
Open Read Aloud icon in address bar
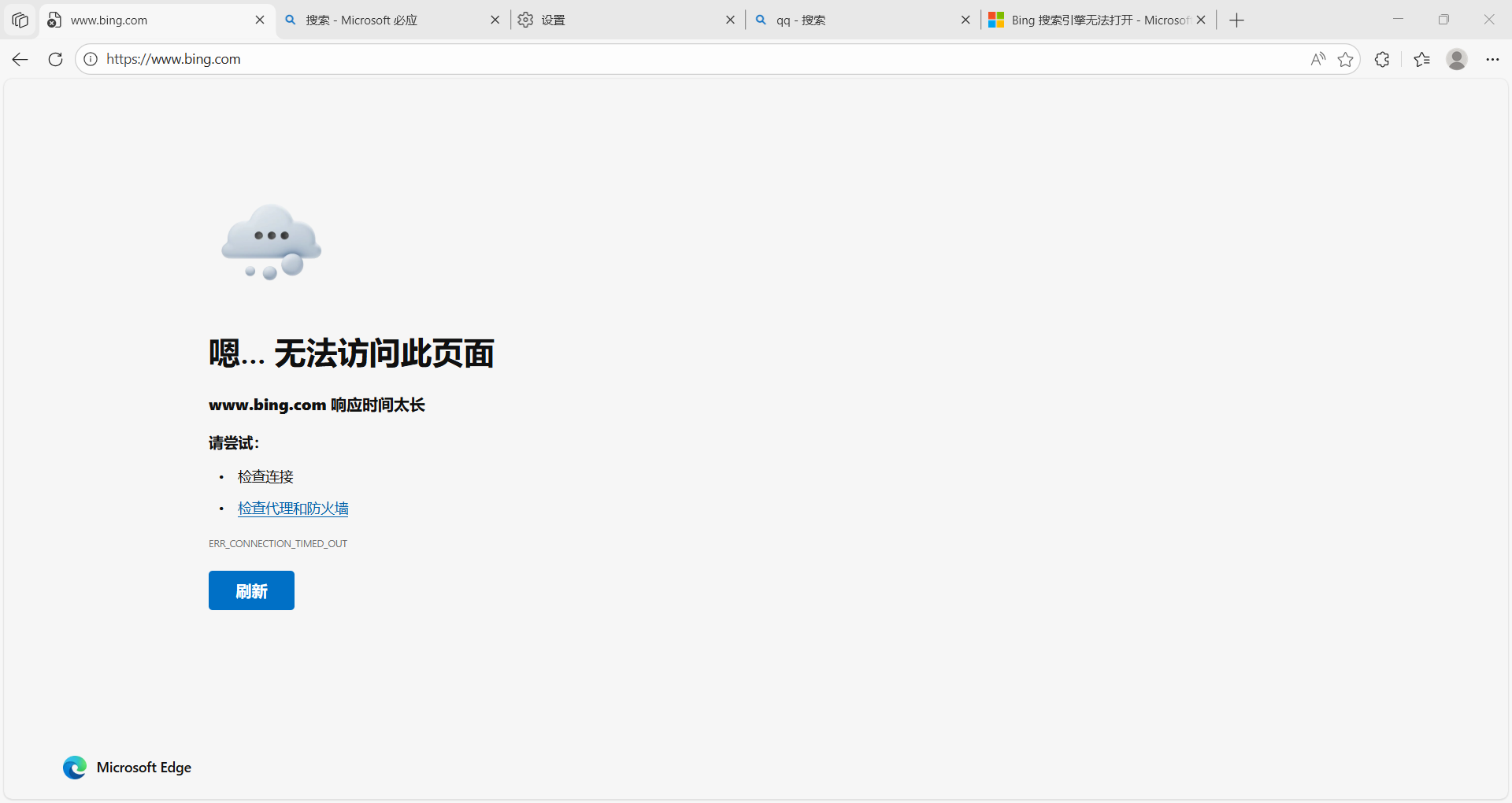(x=1317, y=59)
